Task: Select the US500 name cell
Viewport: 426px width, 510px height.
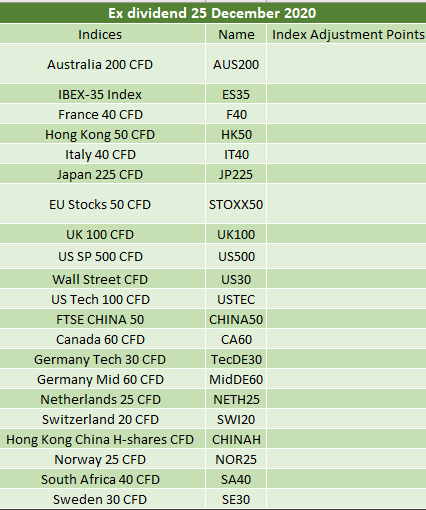Action: pos(236,256)
